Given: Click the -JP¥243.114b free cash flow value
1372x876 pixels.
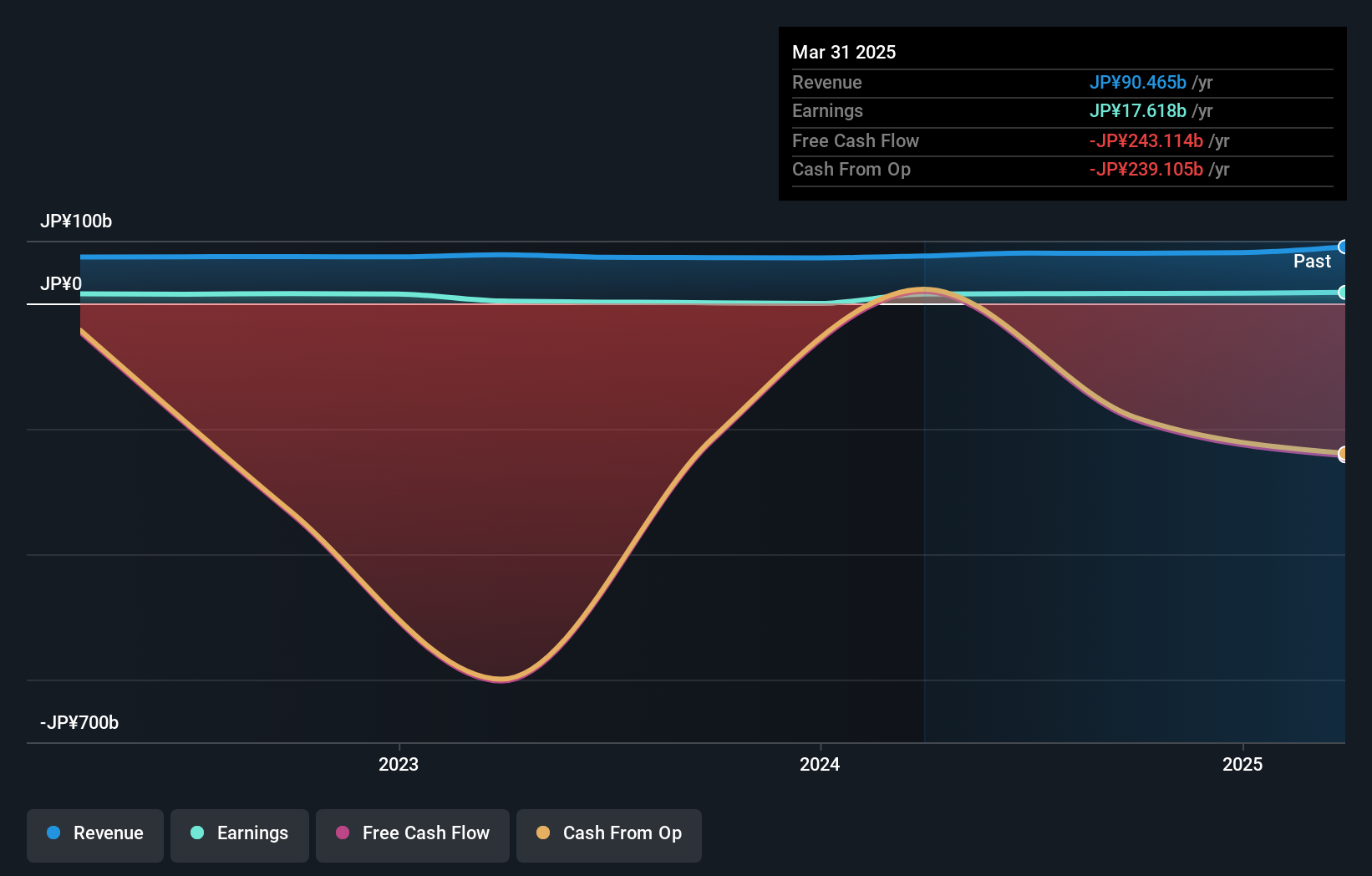Looking at the screenshot, I should [x=1146, y=140].
